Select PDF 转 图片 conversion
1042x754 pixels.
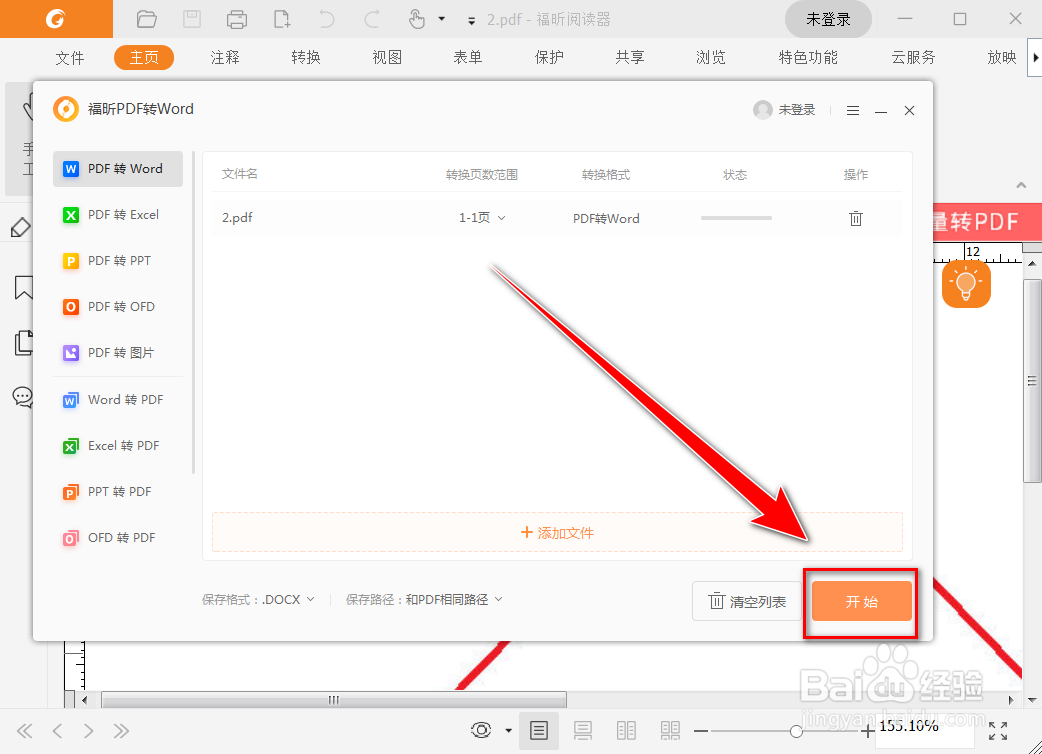coord(118,353)
